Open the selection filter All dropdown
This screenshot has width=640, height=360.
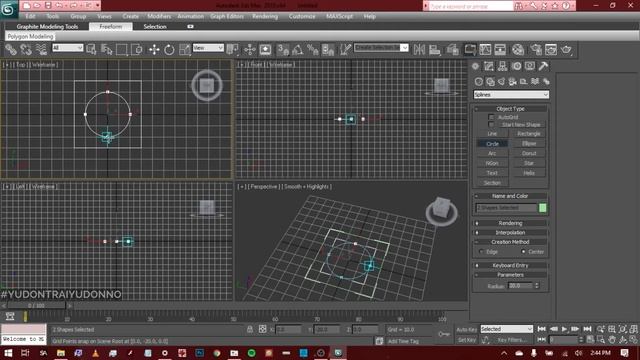pyautogui.click(x=68, y=48)
